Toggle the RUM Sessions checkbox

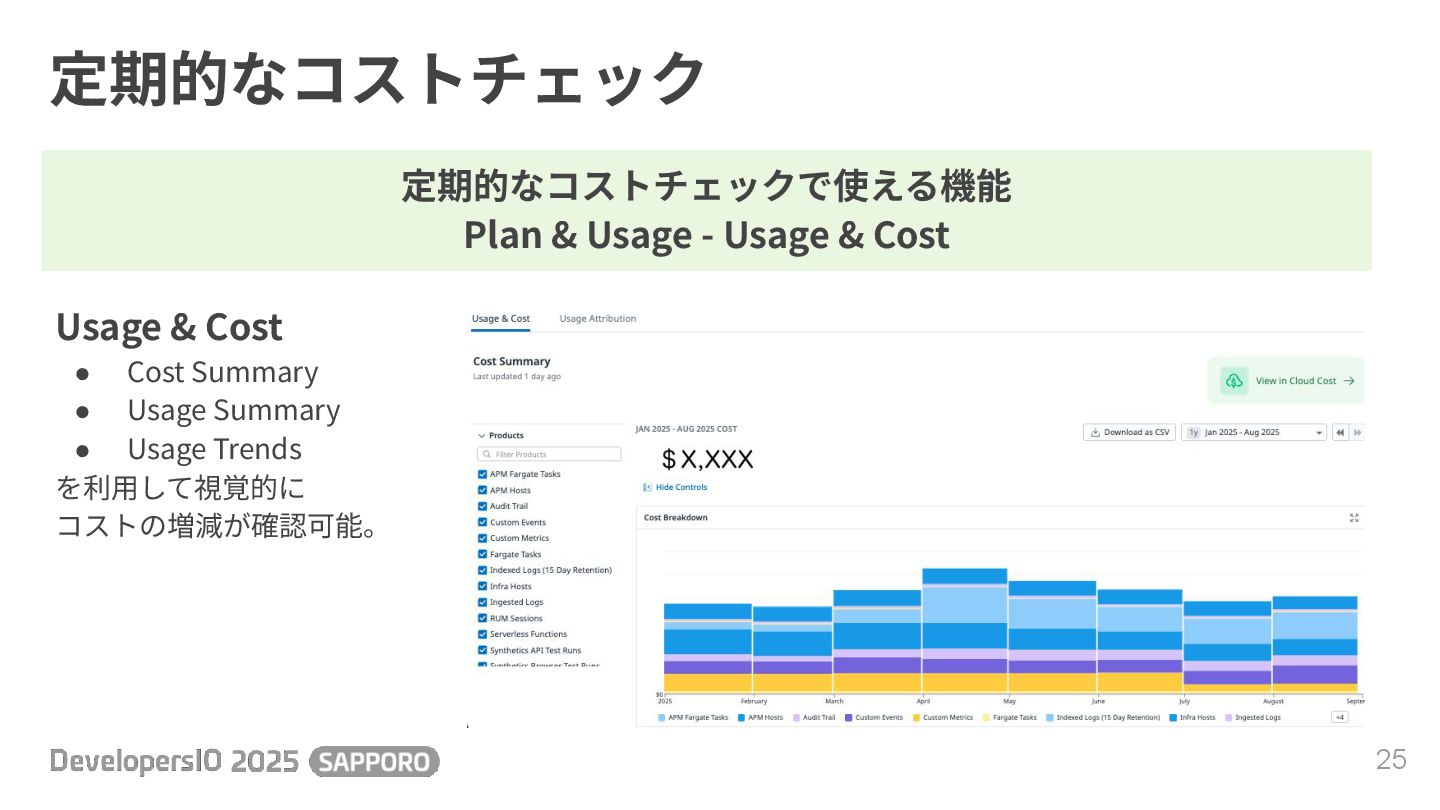tap(482, 618)
